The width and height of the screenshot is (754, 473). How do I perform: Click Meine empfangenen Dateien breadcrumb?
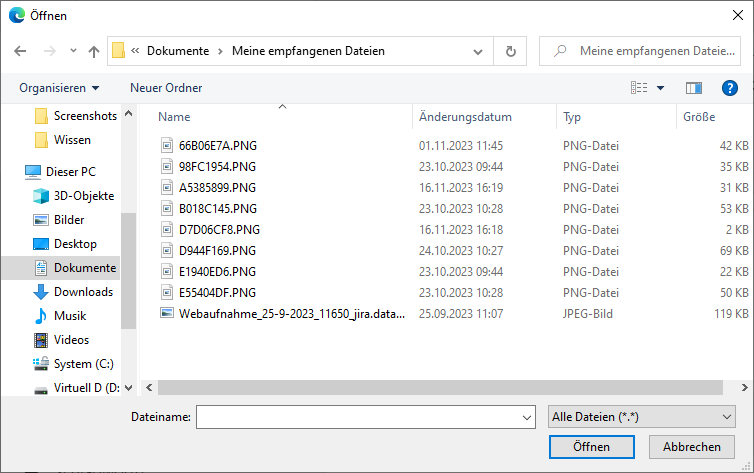point(308,51)
